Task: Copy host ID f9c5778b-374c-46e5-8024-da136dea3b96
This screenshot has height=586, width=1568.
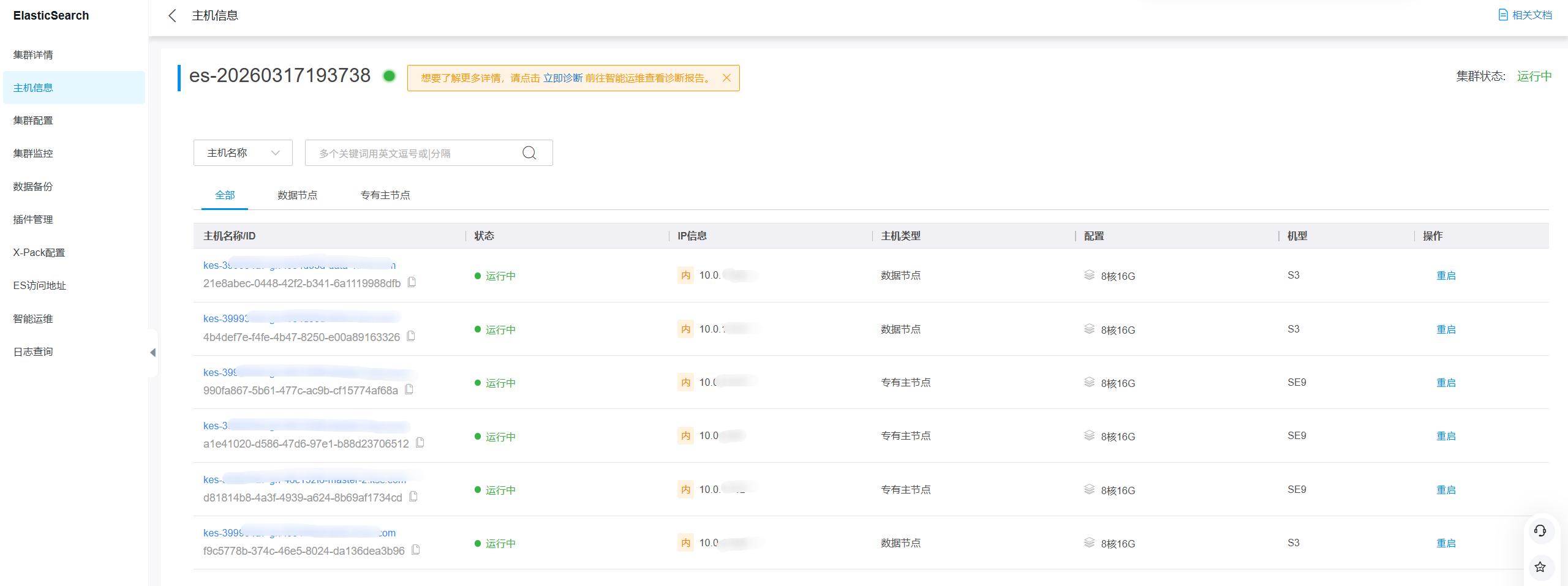Action: 416,550
